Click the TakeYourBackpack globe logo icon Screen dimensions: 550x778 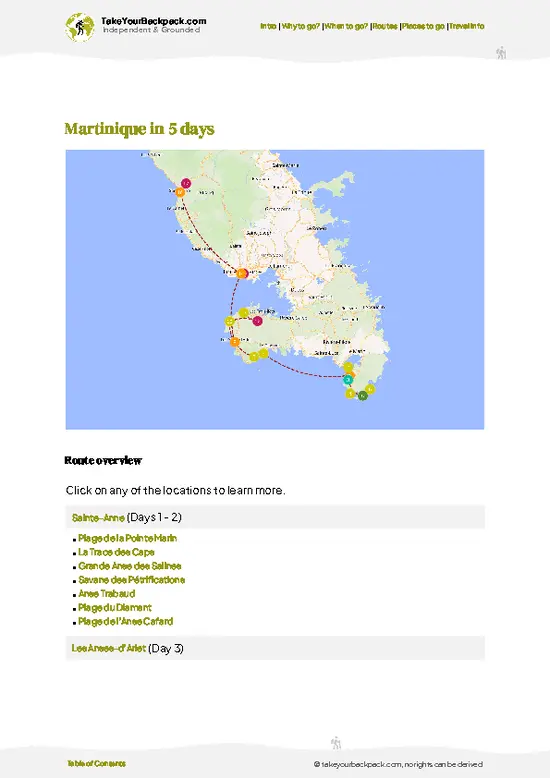point(79,27)
